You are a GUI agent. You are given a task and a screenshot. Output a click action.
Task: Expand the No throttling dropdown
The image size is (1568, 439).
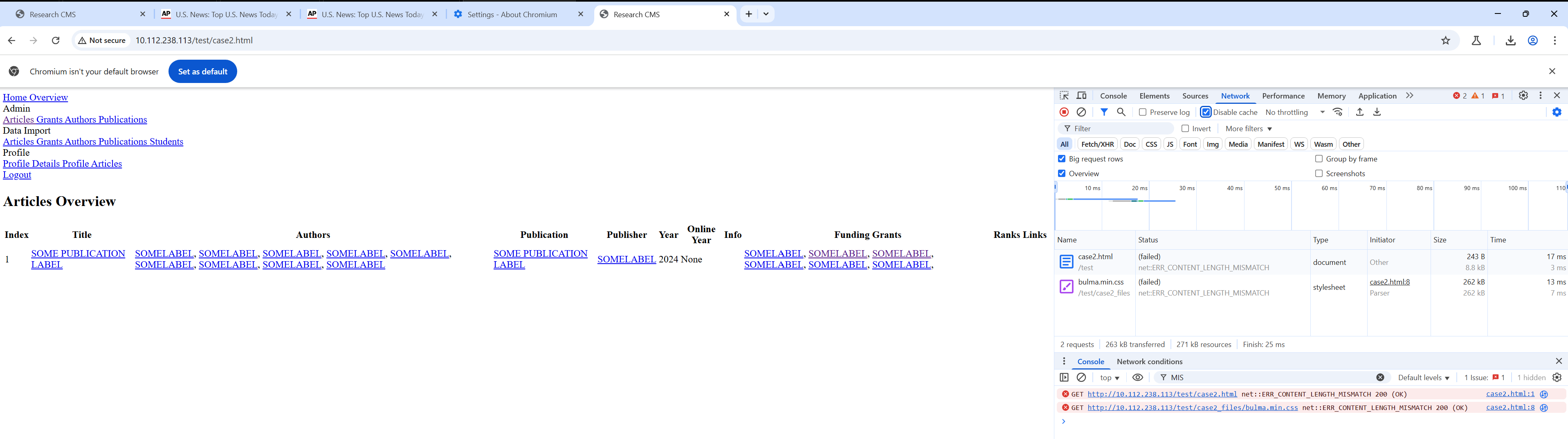pyautogui.click(x=1295, y=112)
